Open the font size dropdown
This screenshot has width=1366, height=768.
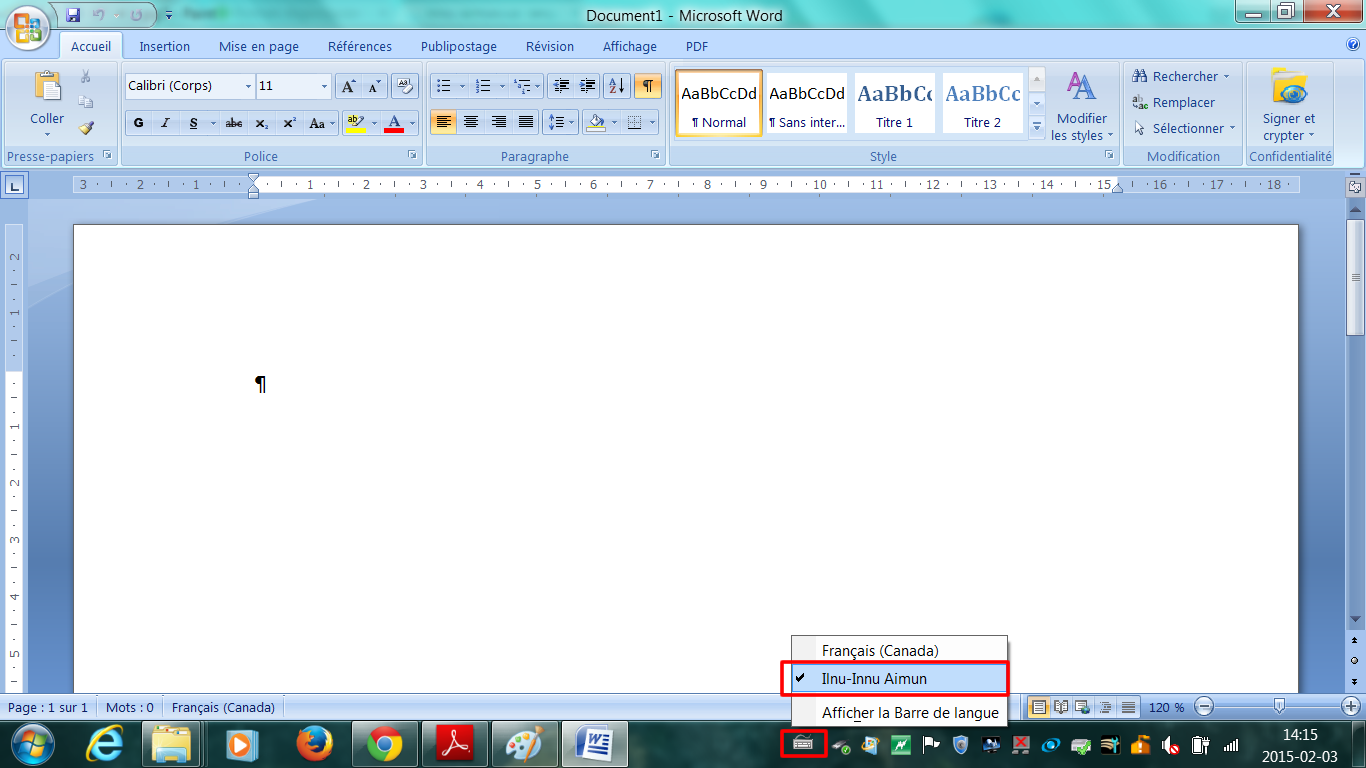(x=324, y=87)
